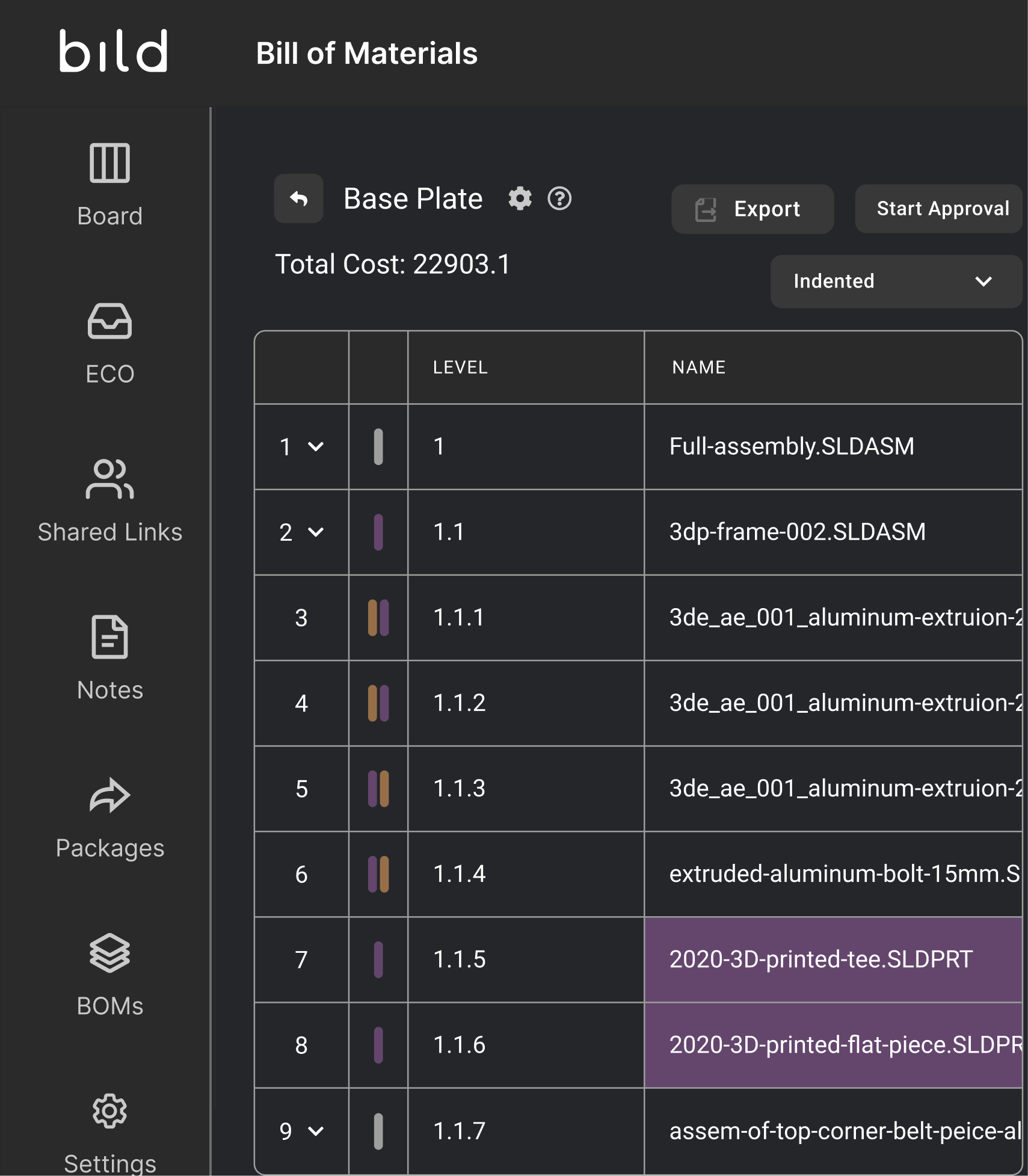Screen dimensions: 1028x1176
Task: Click the settings gear next to Base Plate
Action: 520,199
